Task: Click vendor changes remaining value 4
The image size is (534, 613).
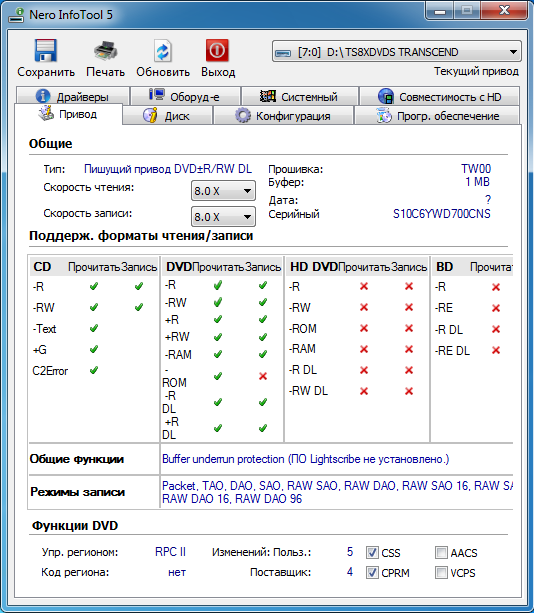Action: pos(349,572)
